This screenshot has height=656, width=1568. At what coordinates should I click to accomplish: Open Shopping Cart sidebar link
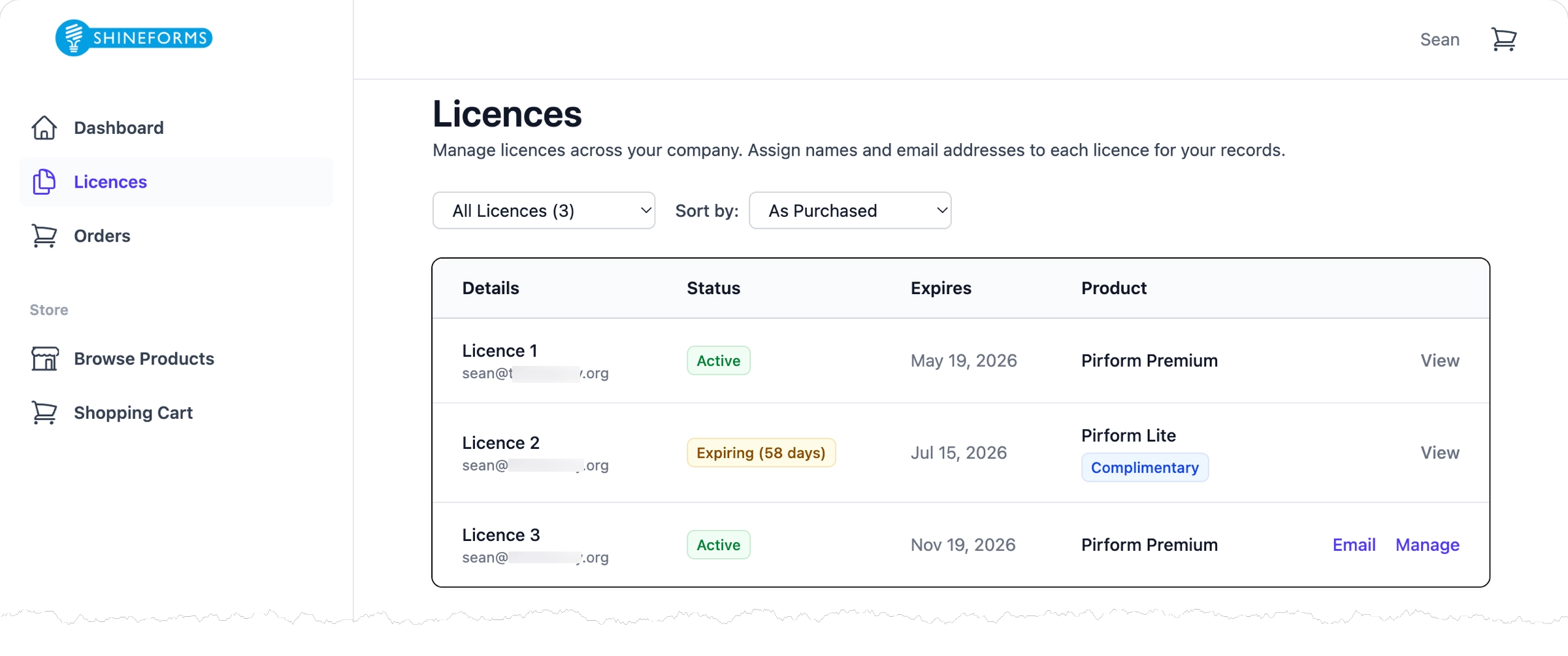(176, 413)
